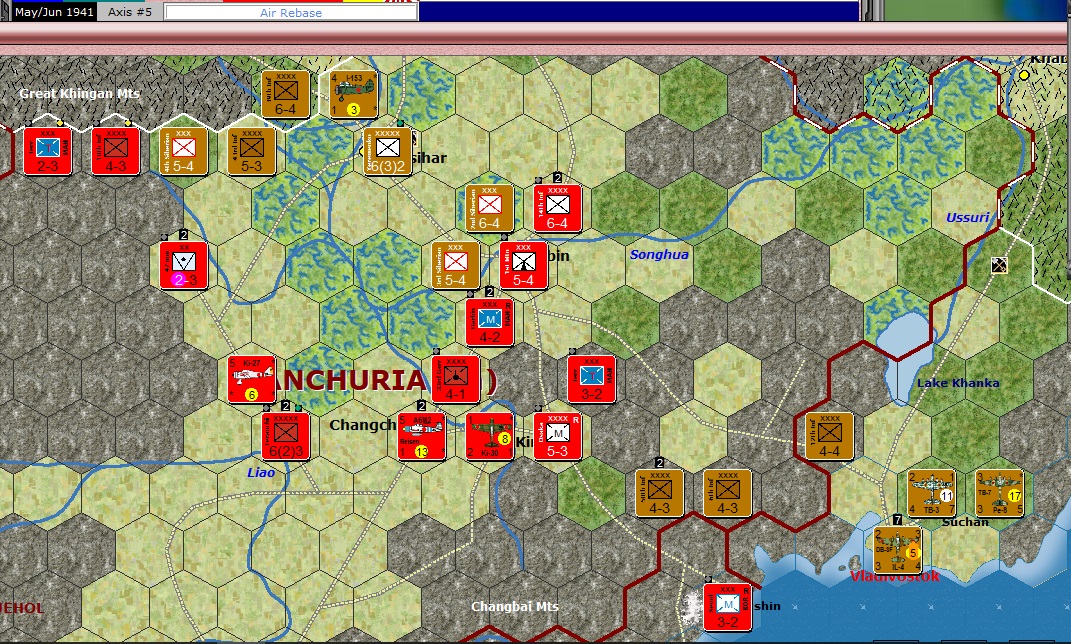Click the Ussuri river label
1071x644 pixels.
coord(967,218)
